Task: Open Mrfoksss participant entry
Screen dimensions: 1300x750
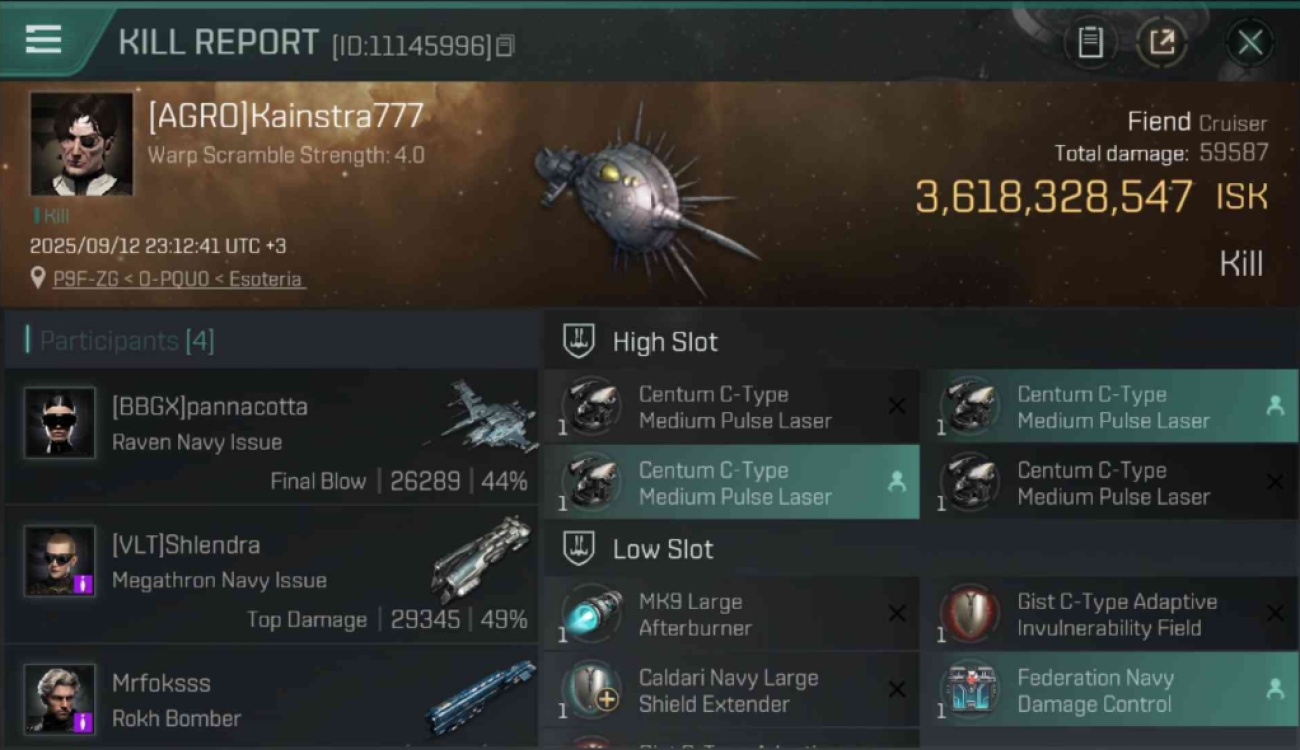Action: coord(272,699)
